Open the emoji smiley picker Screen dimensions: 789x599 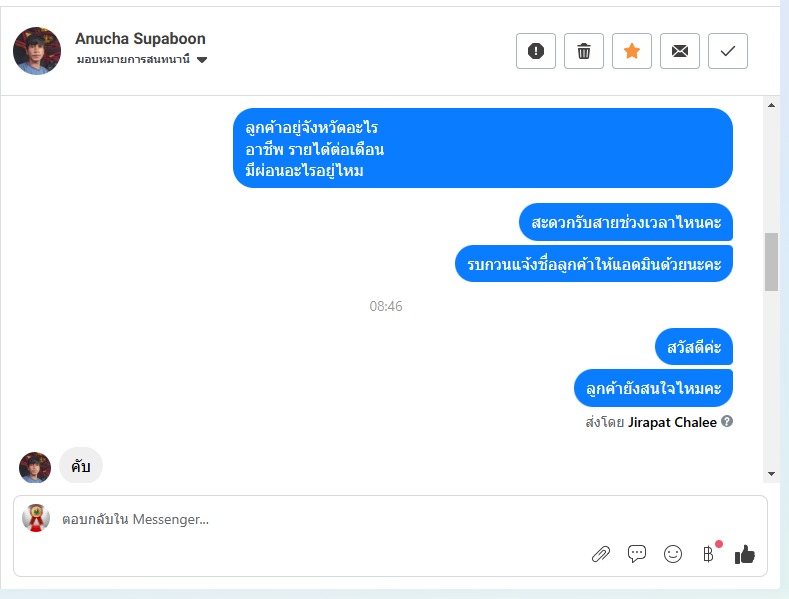pos(673,554)
